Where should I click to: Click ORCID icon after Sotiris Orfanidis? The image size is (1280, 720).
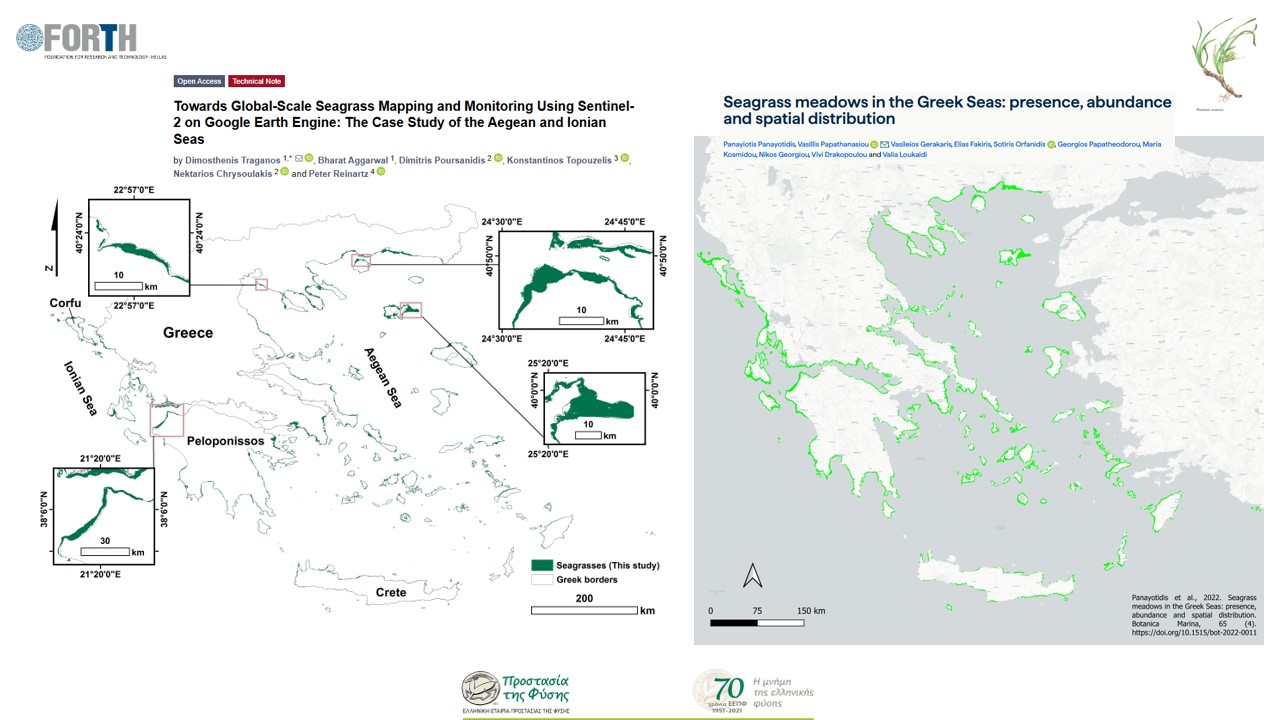pos(1051,145)
